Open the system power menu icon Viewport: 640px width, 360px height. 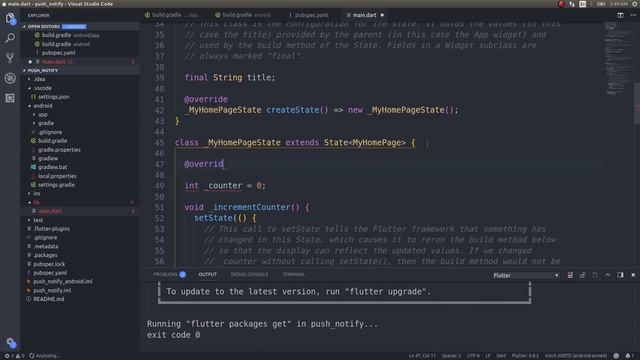tap(635, 4)
